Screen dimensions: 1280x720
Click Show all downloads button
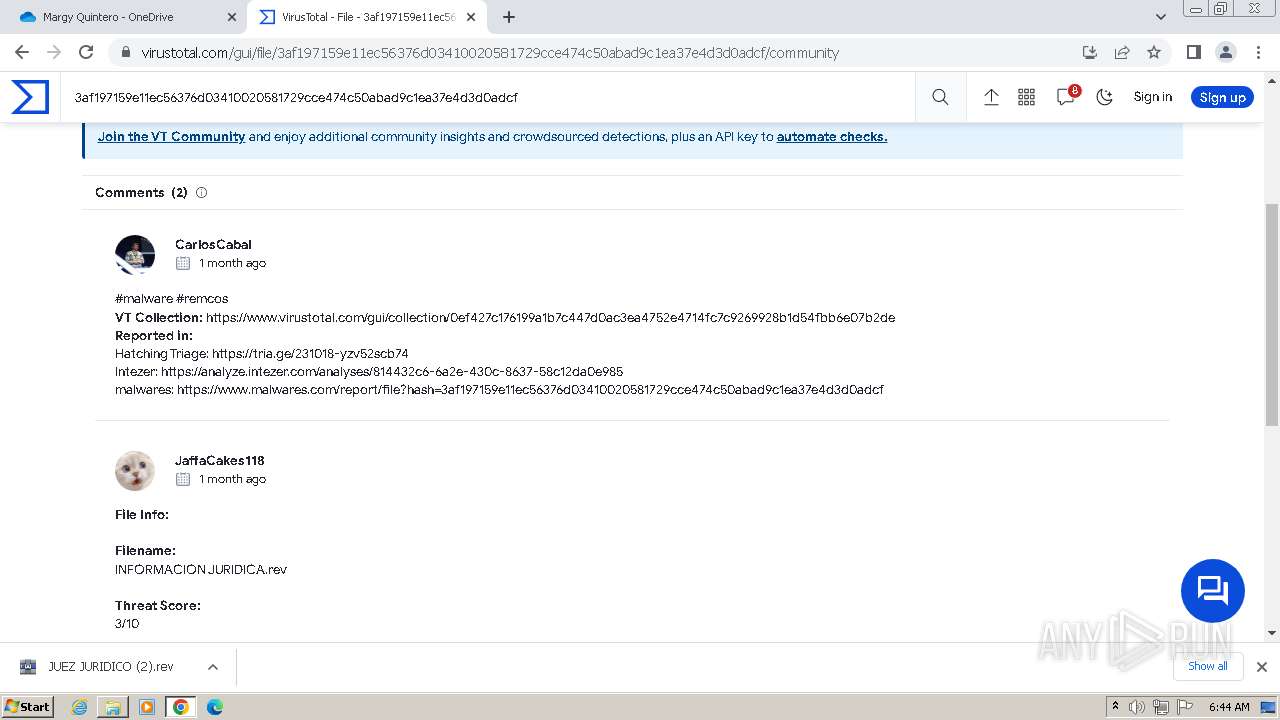tap(1208, 666)
